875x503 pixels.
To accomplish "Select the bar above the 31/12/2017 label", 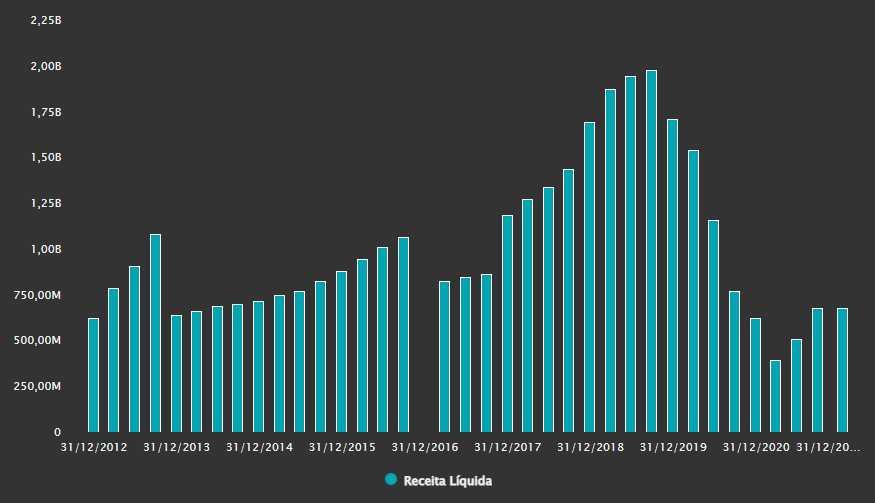I will tap(507, 324).
